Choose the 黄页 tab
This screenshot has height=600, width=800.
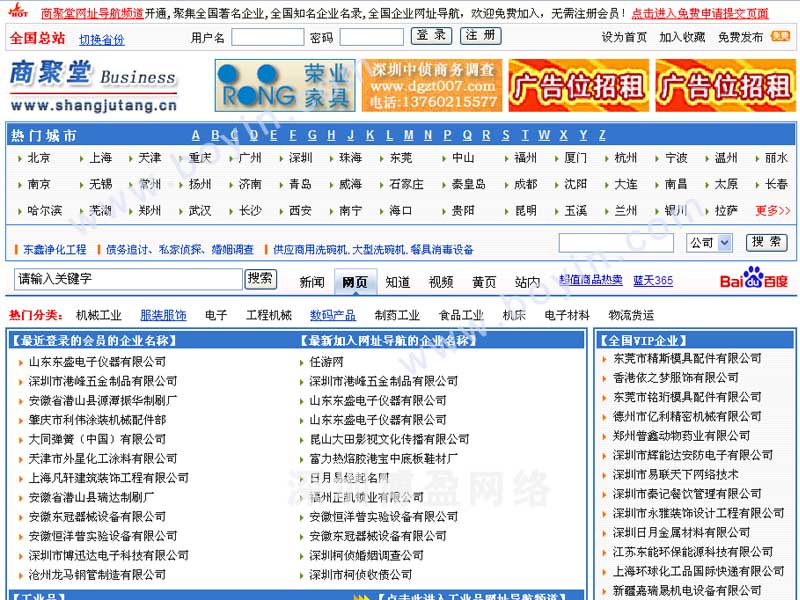[x=484, y=282]
